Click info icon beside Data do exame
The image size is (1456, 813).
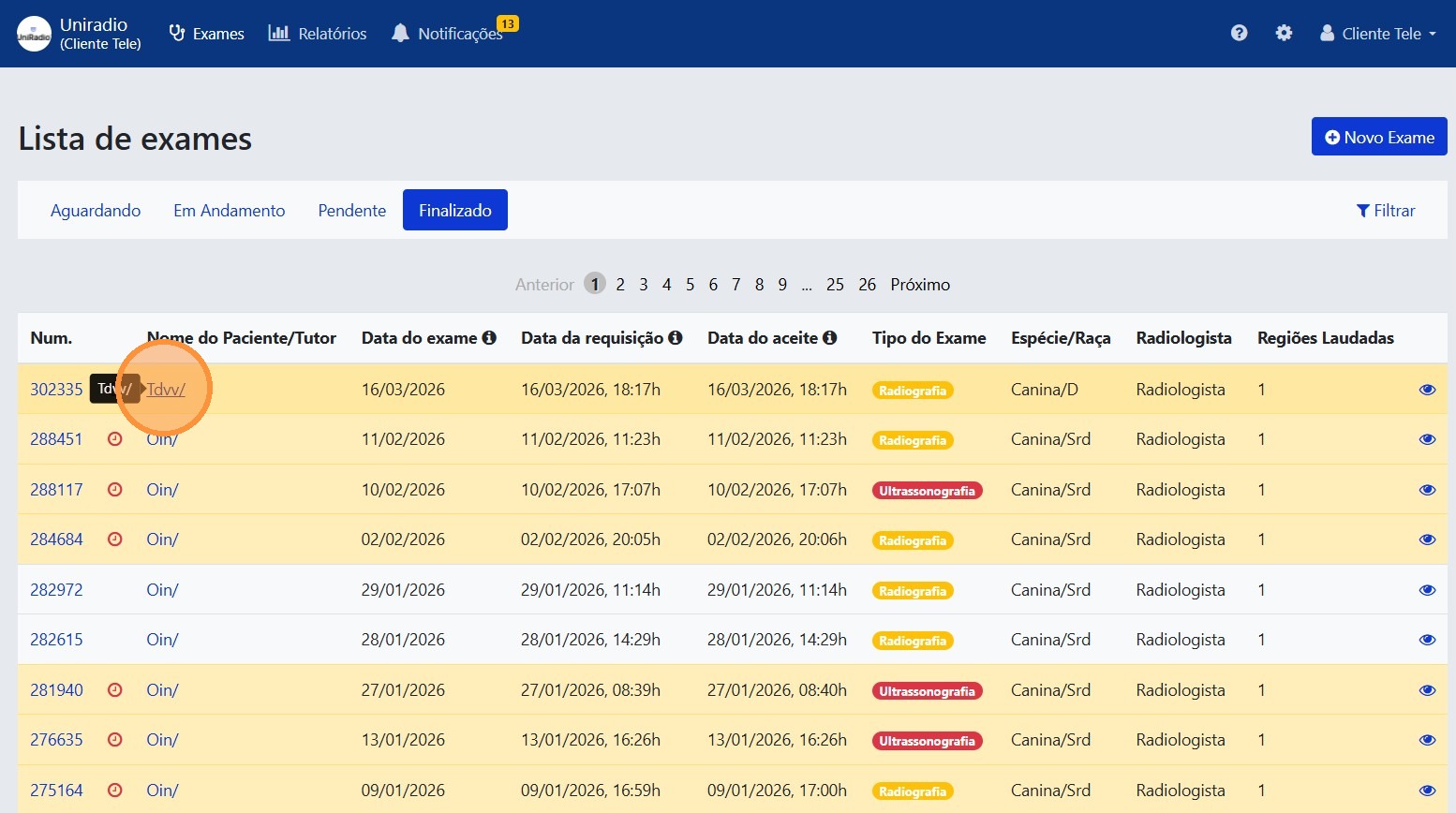click(489, 338)
